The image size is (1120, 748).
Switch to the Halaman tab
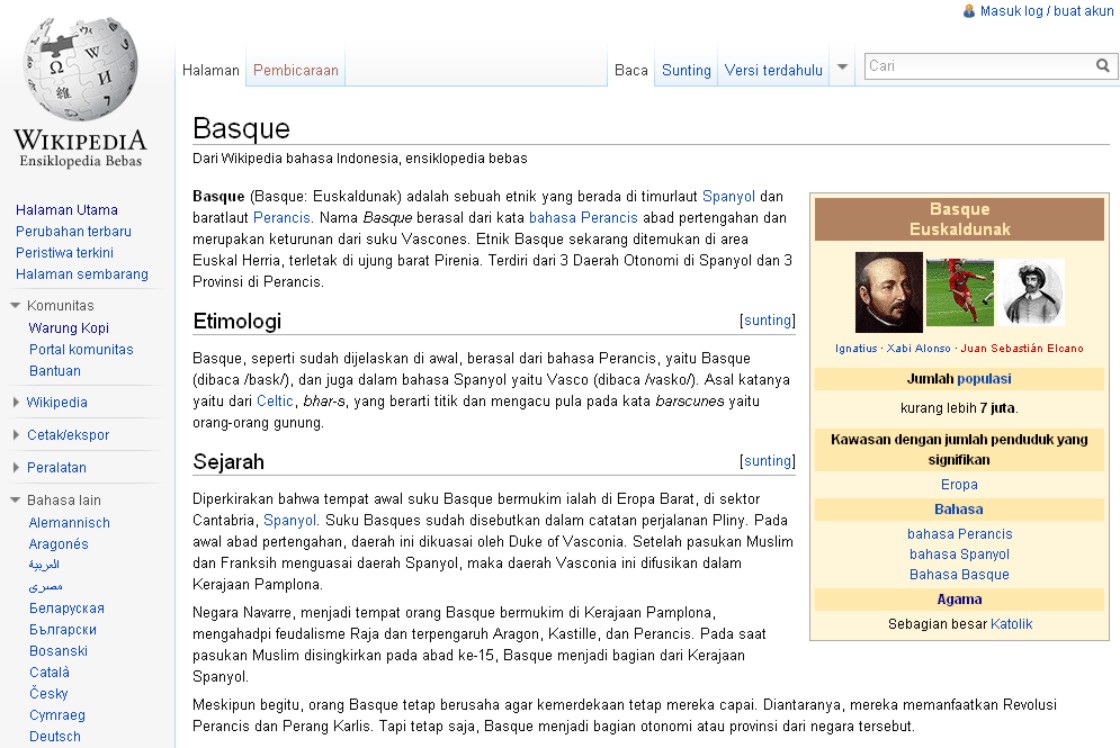211,70
